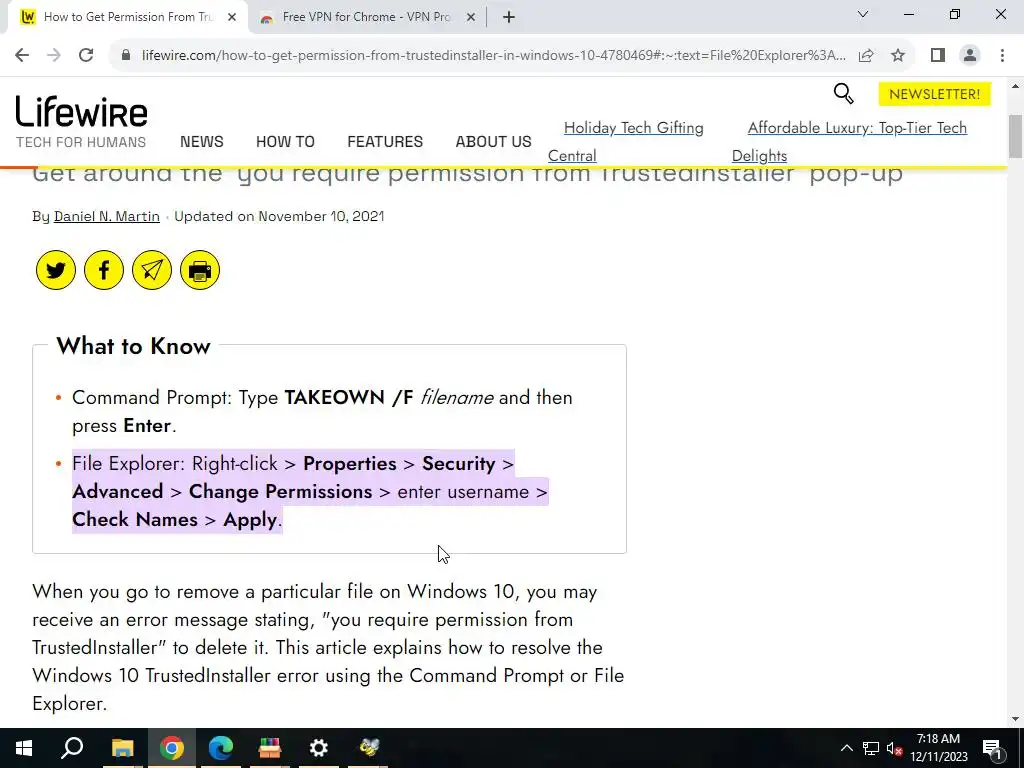This screenshot has height=768, width=1024.
Task: Reload the current page
Action: [x=86, y=55]
